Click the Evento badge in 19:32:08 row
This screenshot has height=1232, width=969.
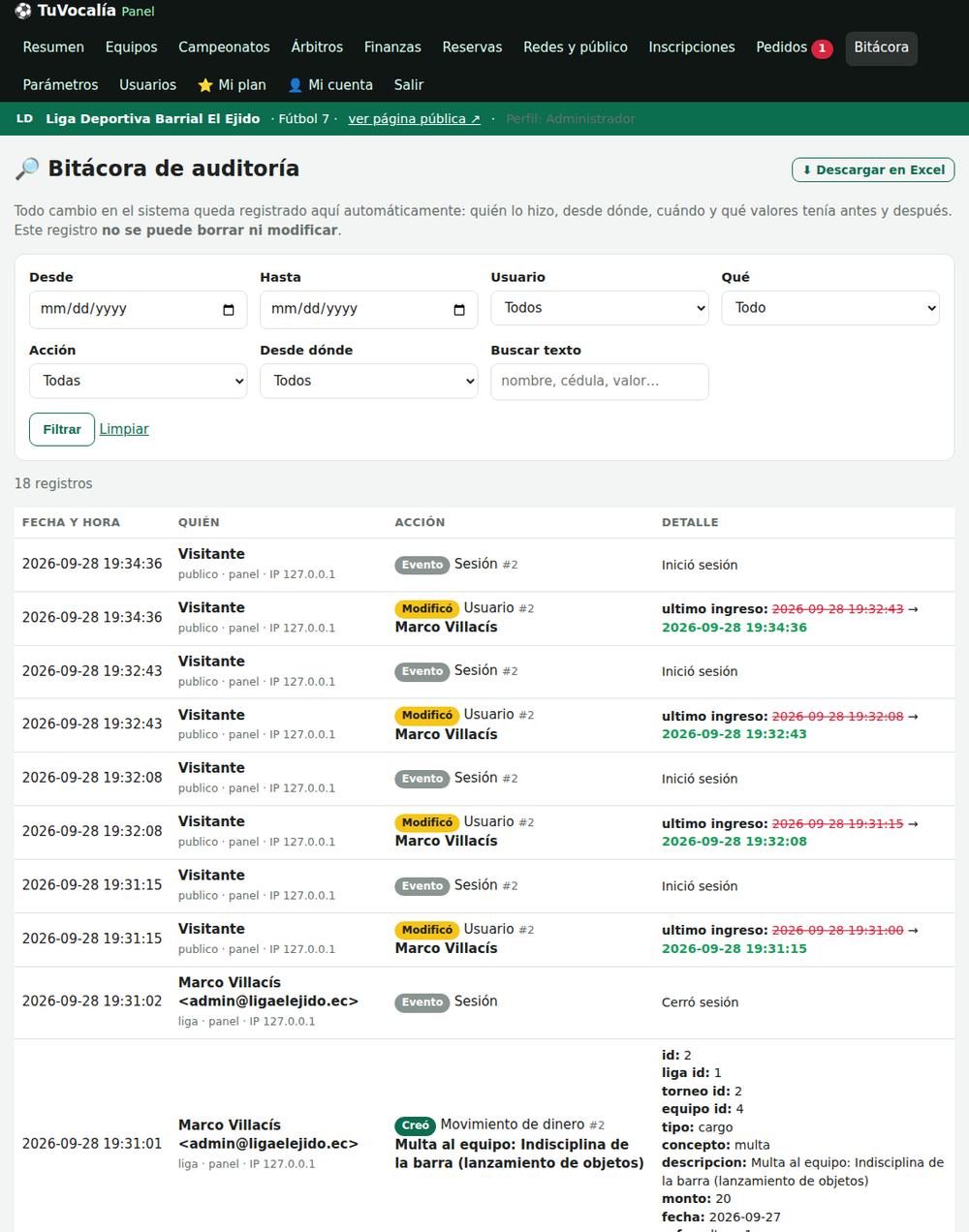[422, 779]
